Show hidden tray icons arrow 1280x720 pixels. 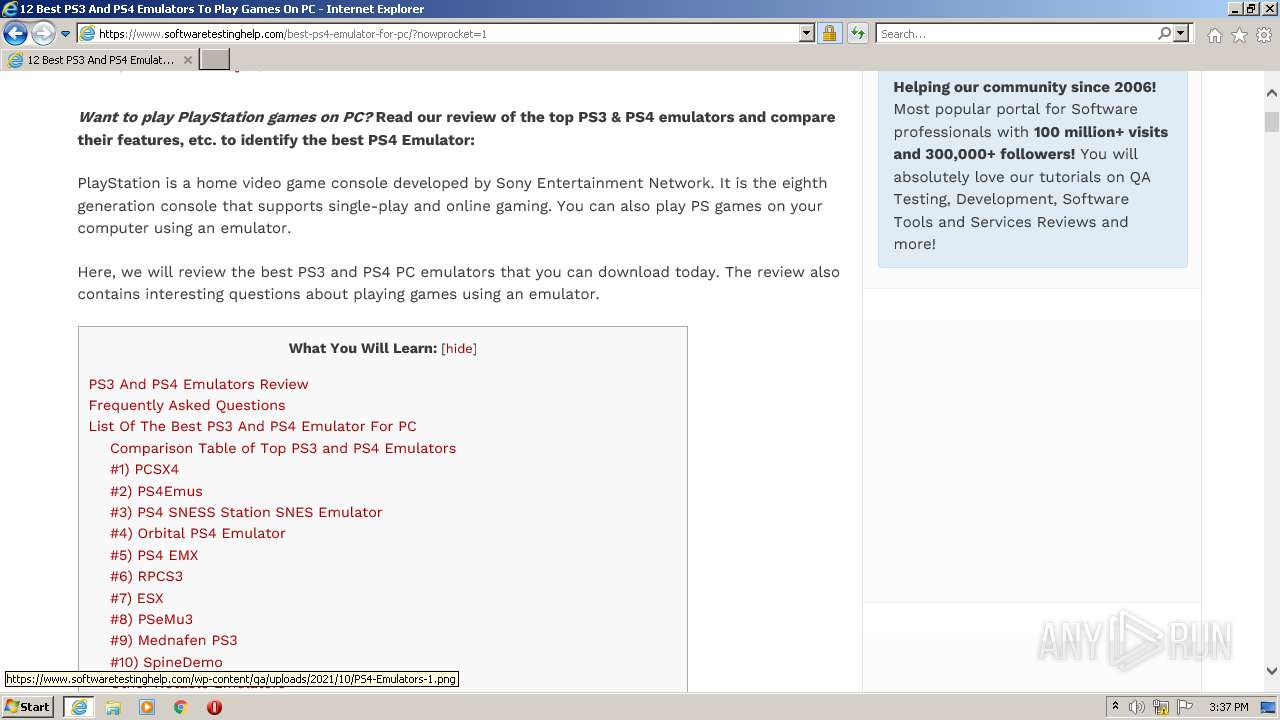point(1115,707)
